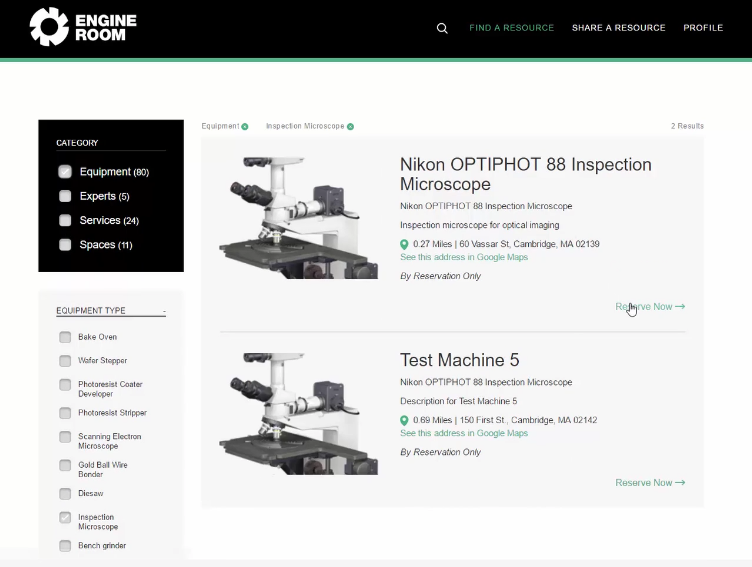Enable the Bench grinder filter

point(65,546)
